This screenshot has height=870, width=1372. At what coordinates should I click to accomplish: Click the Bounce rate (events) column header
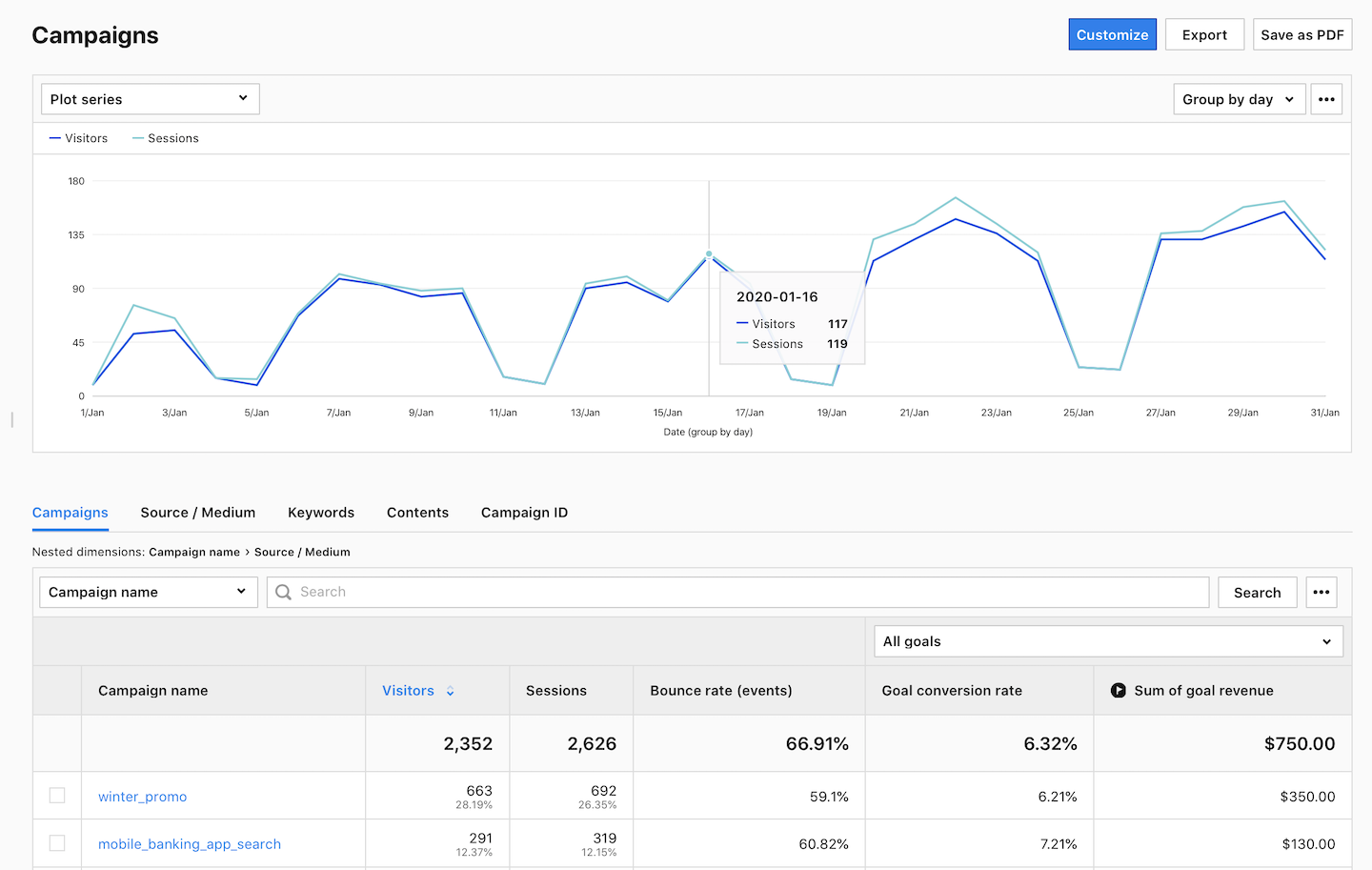pos(721,691)
